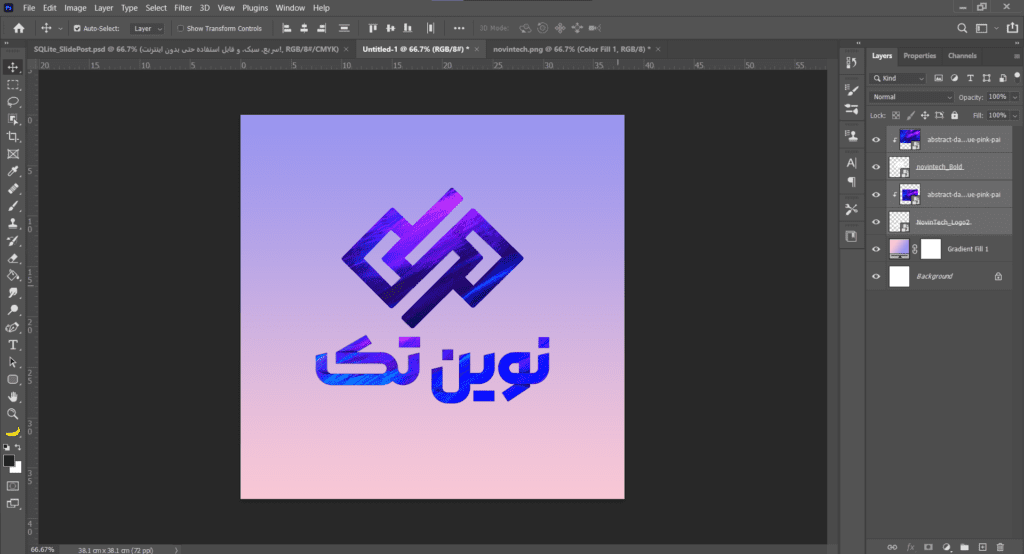Open the blend mode Normal dropdown
The width and height of the screenshot is (1024, 554).
912,97
